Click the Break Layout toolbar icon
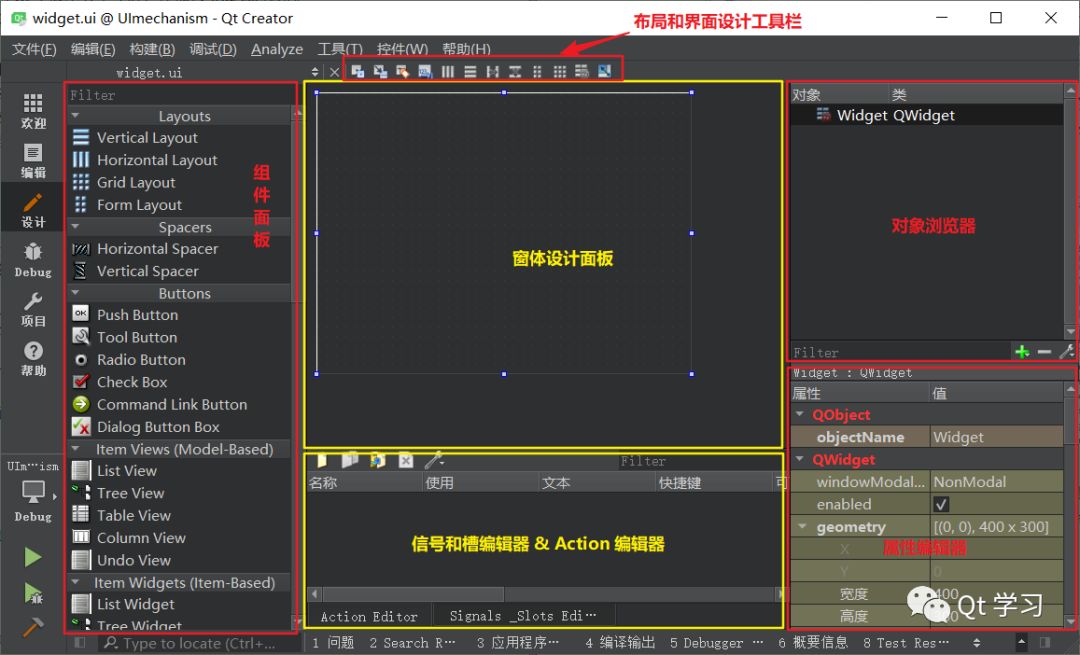Screen dimensions: 1080x655 (580, 71)
